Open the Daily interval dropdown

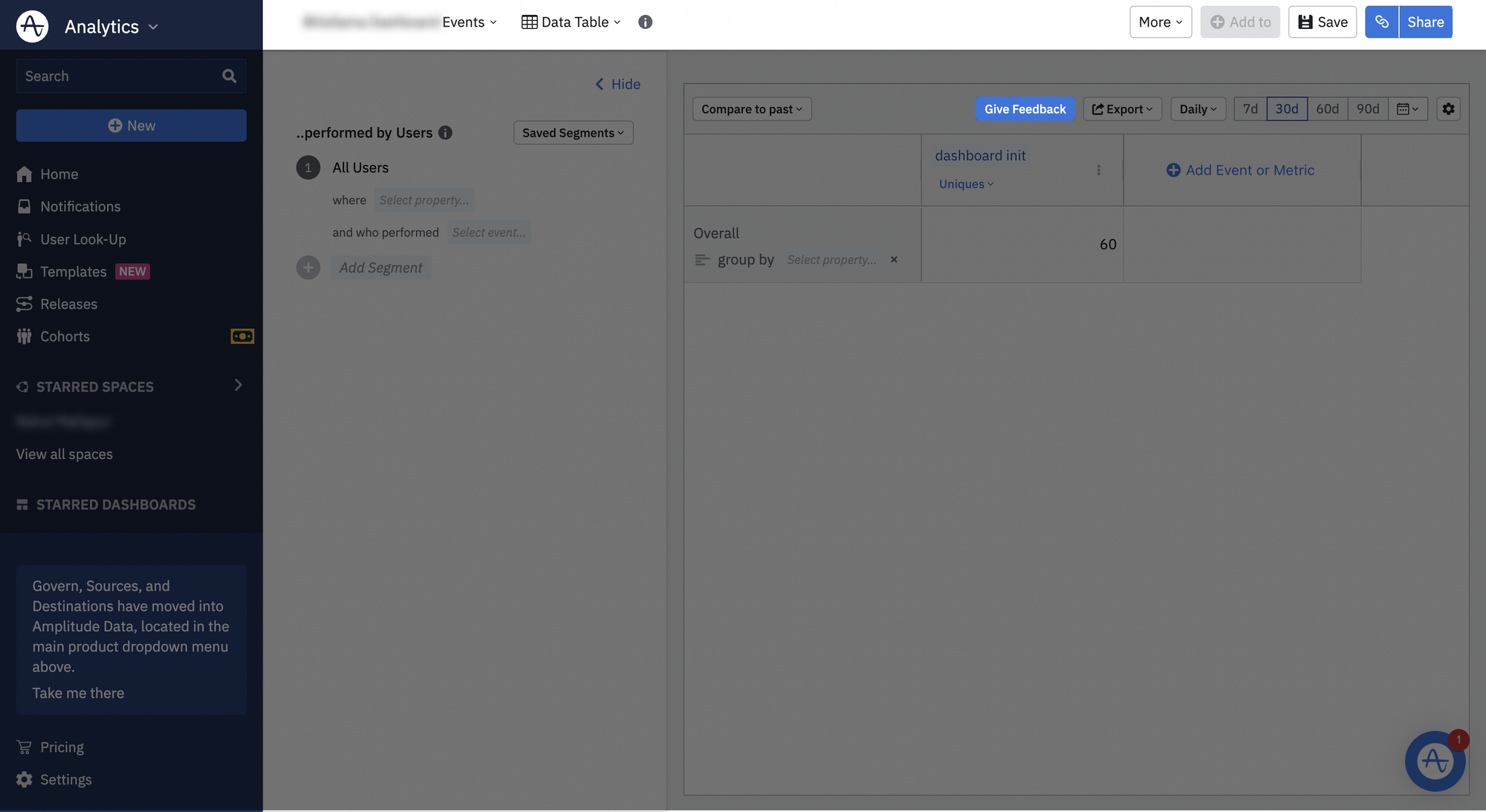tap(1198, 108)
